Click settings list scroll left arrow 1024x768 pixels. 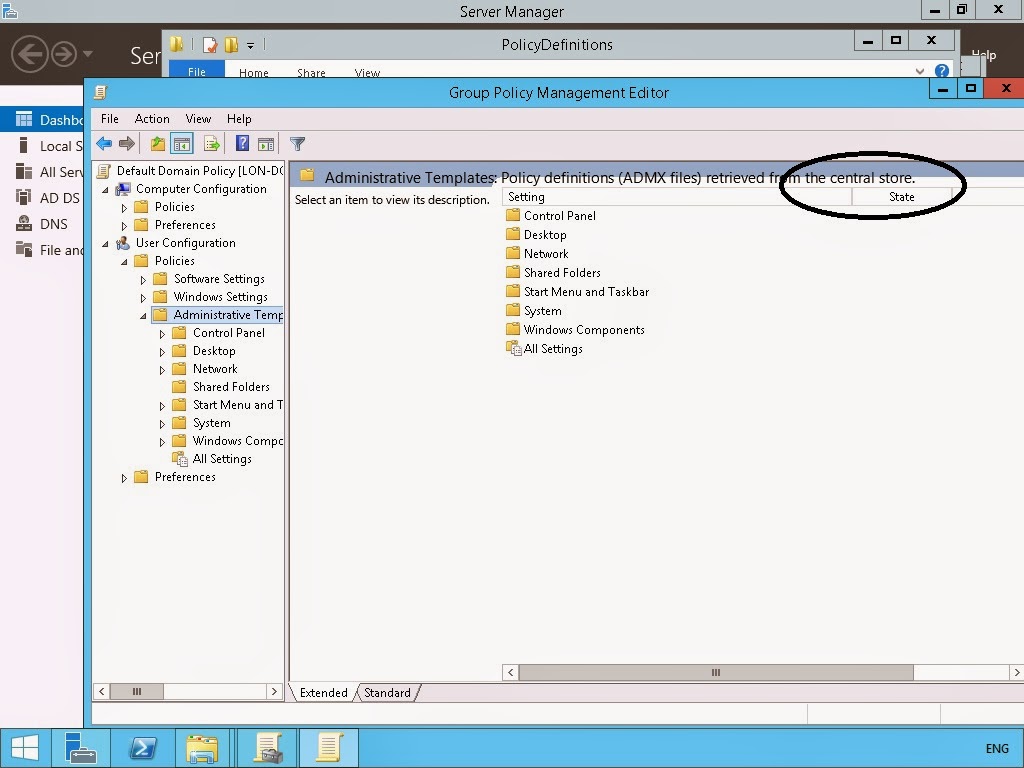510,672
